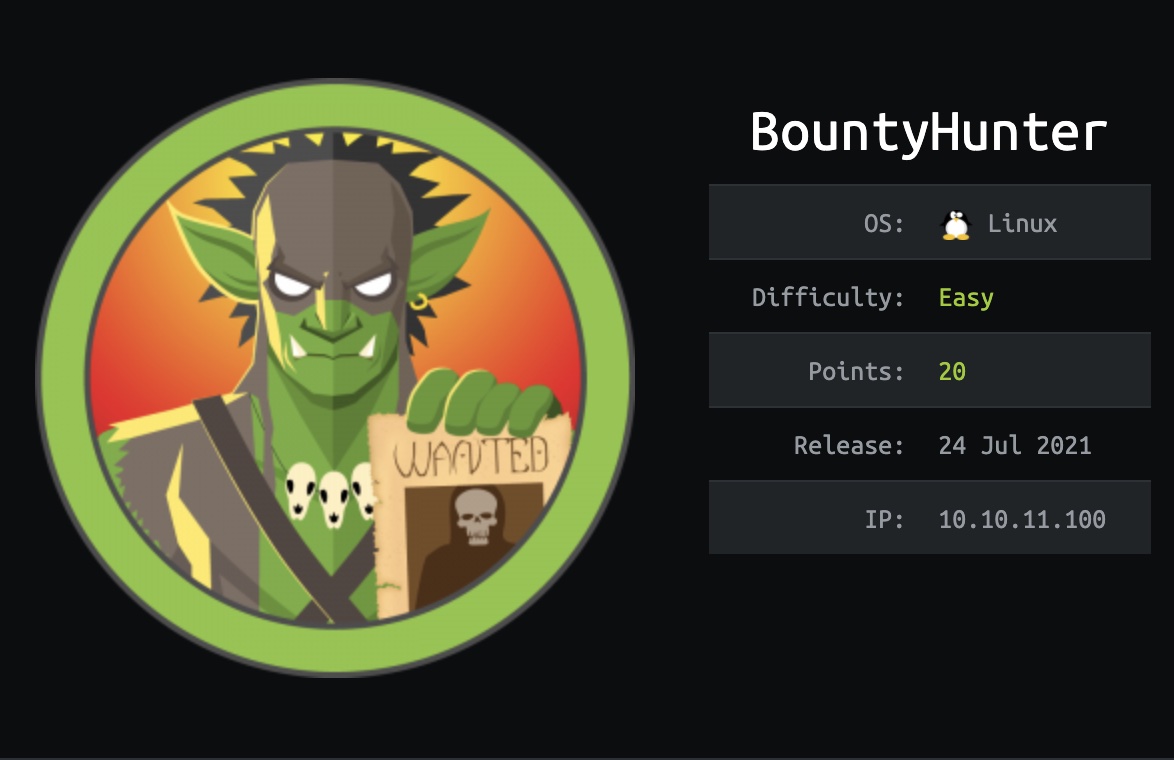Click the Linux penguin icon
This screenshot has width=1174, height=760.
pyautogui.click(x=955, y=225)
